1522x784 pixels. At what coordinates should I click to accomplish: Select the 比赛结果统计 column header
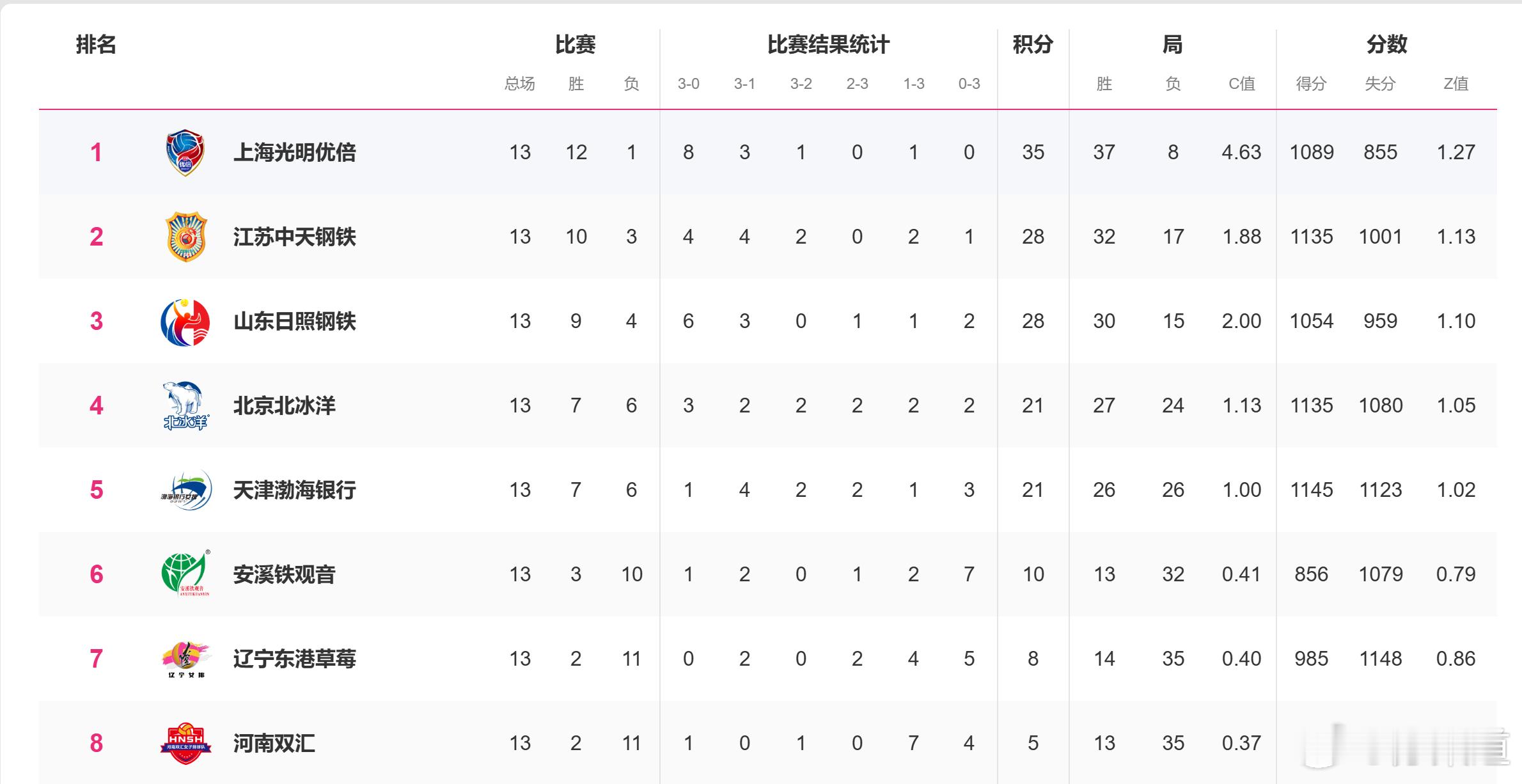click(828, 45)
